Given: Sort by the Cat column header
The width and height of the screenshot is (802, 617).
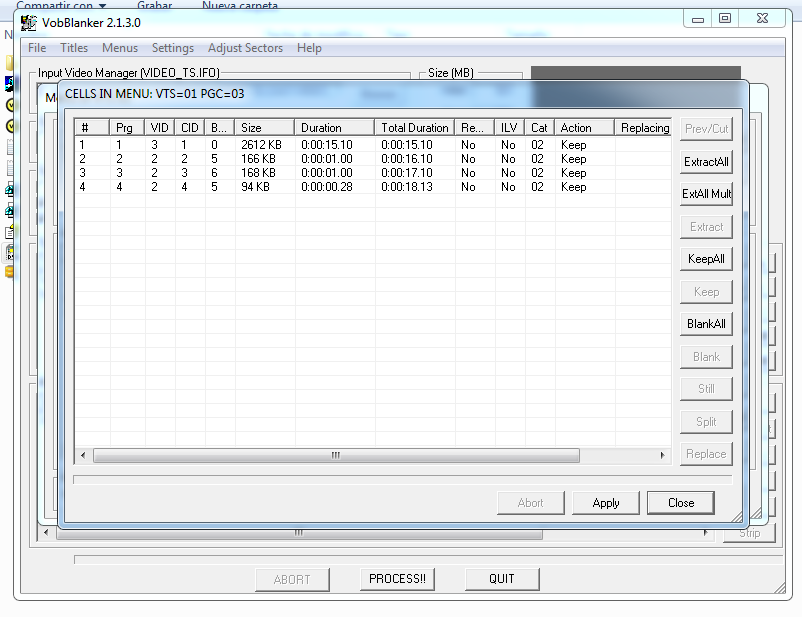Looking at the screenshot, I should click(x=540, y=128).
